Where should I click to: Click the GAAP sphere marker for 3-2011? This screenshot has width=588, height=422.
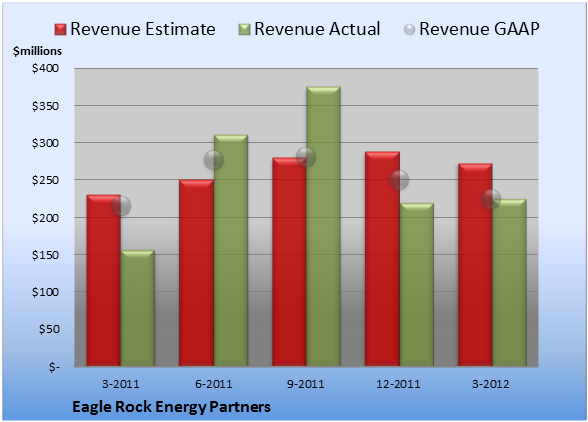tap(121, 206)
